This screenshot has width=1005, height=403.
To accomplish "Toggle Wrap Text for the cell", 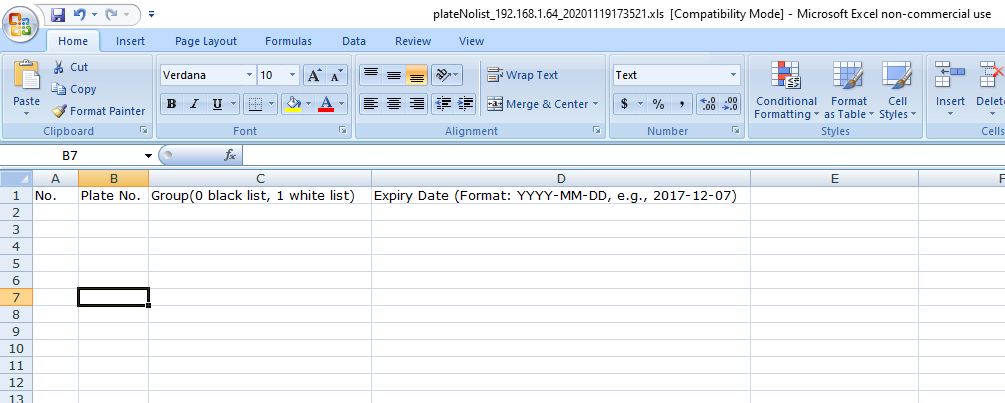I will (x=522, y=75).
